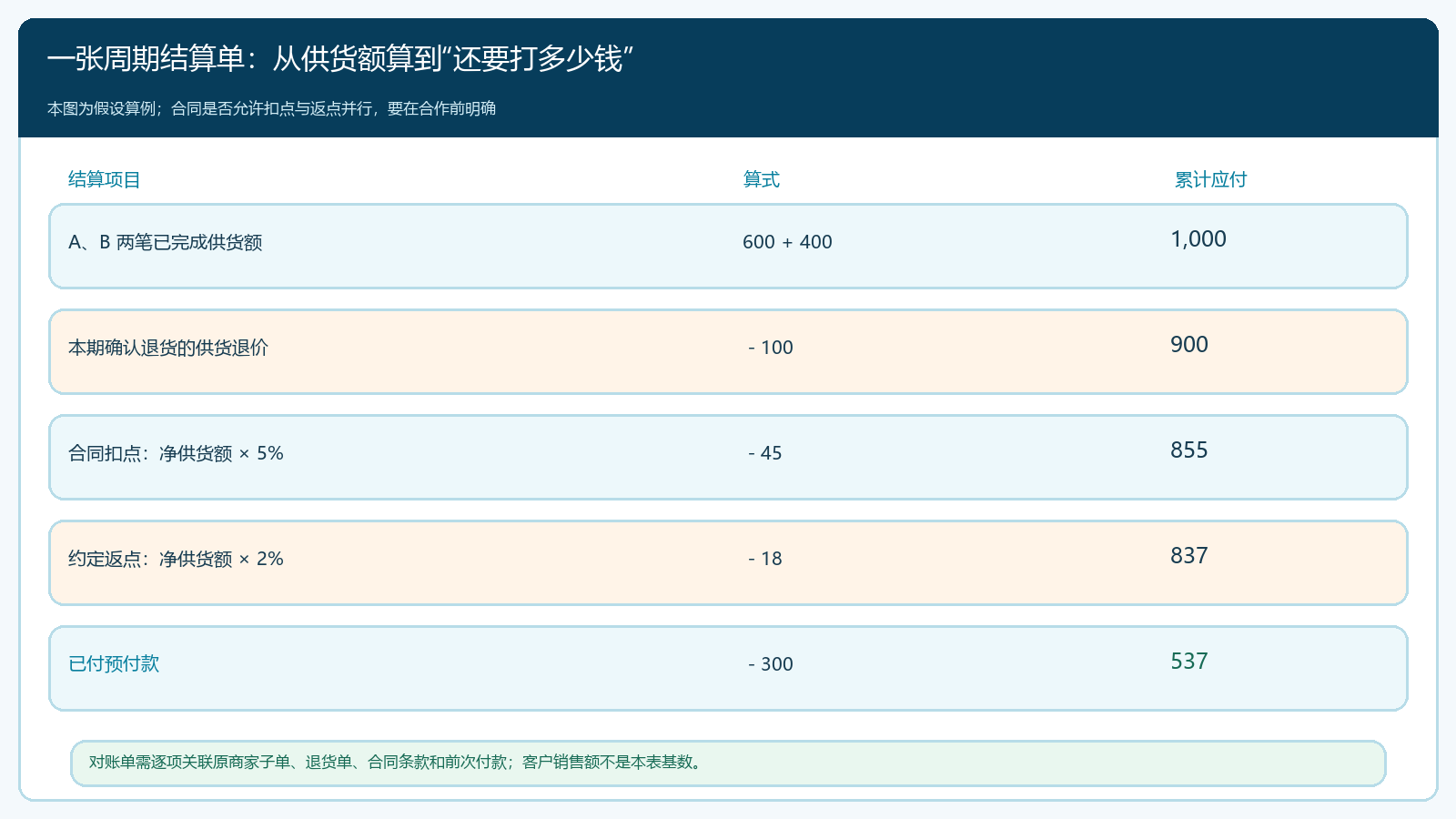1456x819 pixels.
Task: Click the formula - 18
Action: tap(765, 559)
